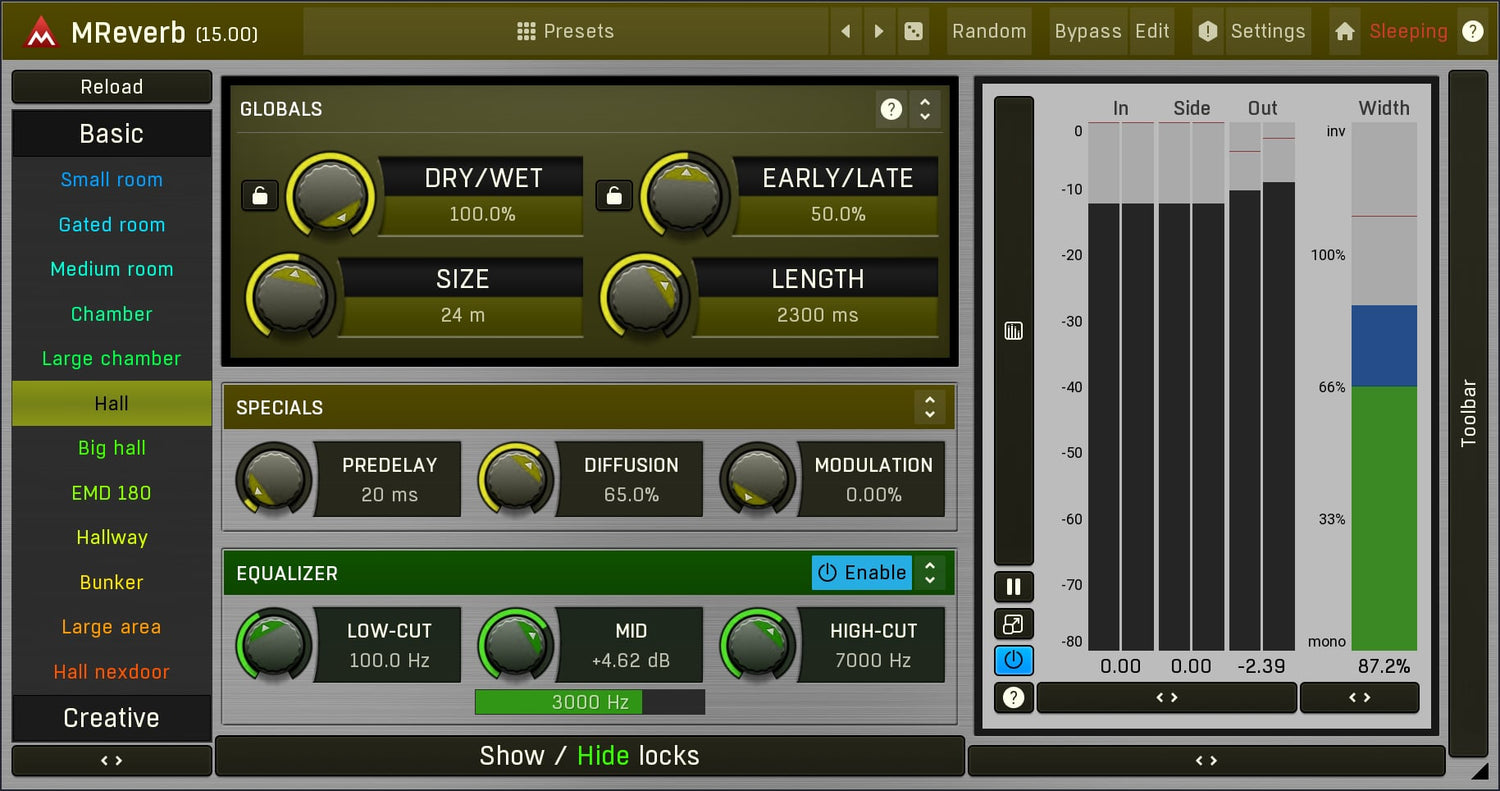Image resolution: width=1500 pixels, height=791 pixels.
Task: Go to next preset with right arrow
Action: pyautogui.click(x=879, y=32)
